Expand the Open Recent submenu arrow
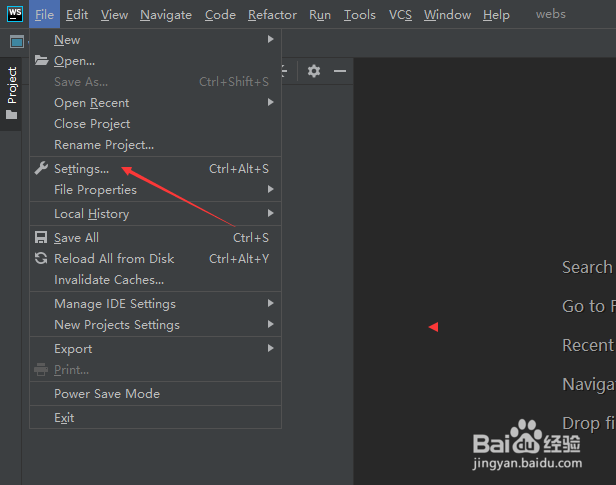 point(270,102)
